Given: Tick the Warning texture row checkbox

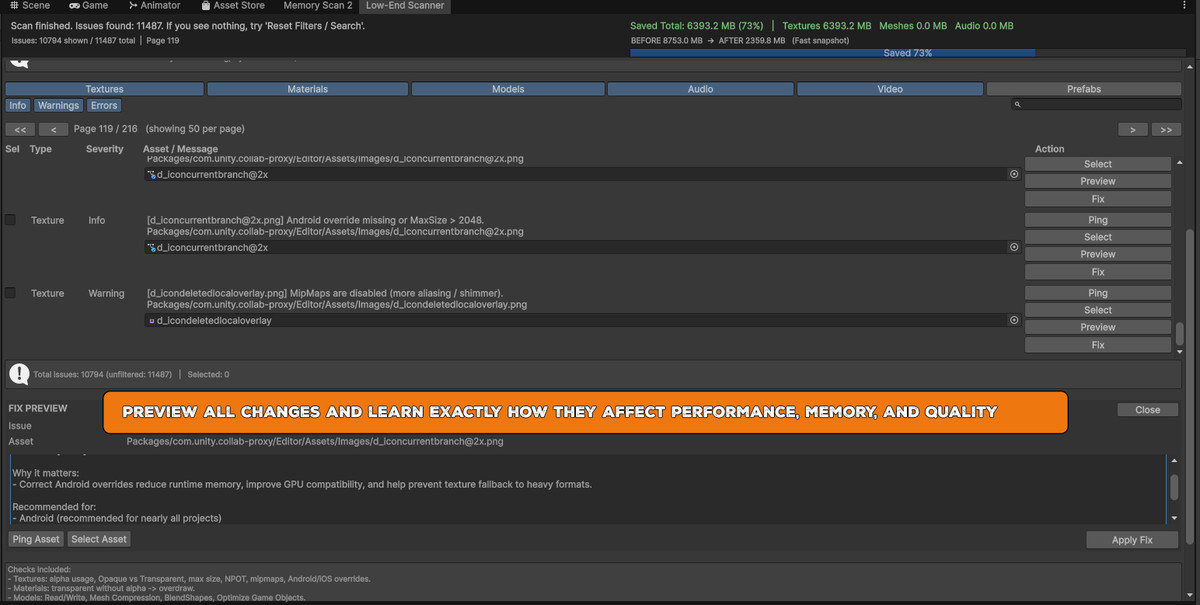Looking at the screenshot, I should [11, 293].
